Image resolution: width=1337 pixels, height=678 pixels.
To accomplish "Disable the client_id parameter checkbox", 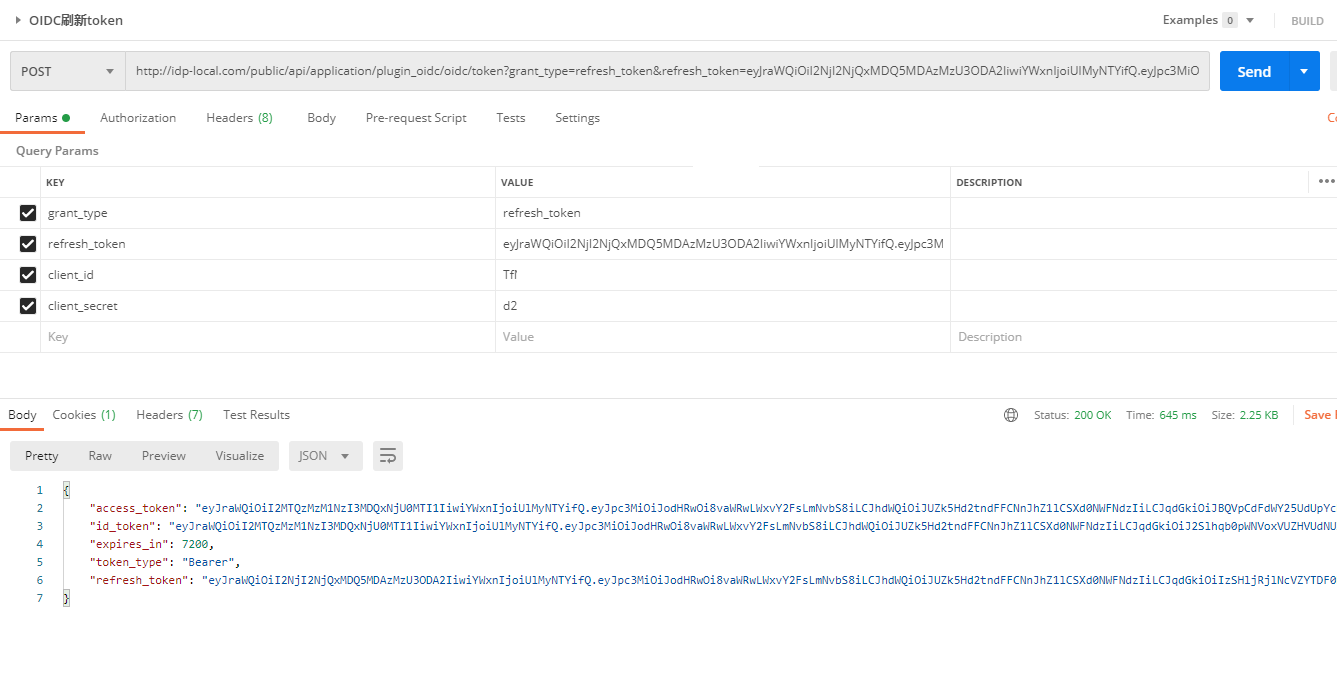I will tap(28, 275).
